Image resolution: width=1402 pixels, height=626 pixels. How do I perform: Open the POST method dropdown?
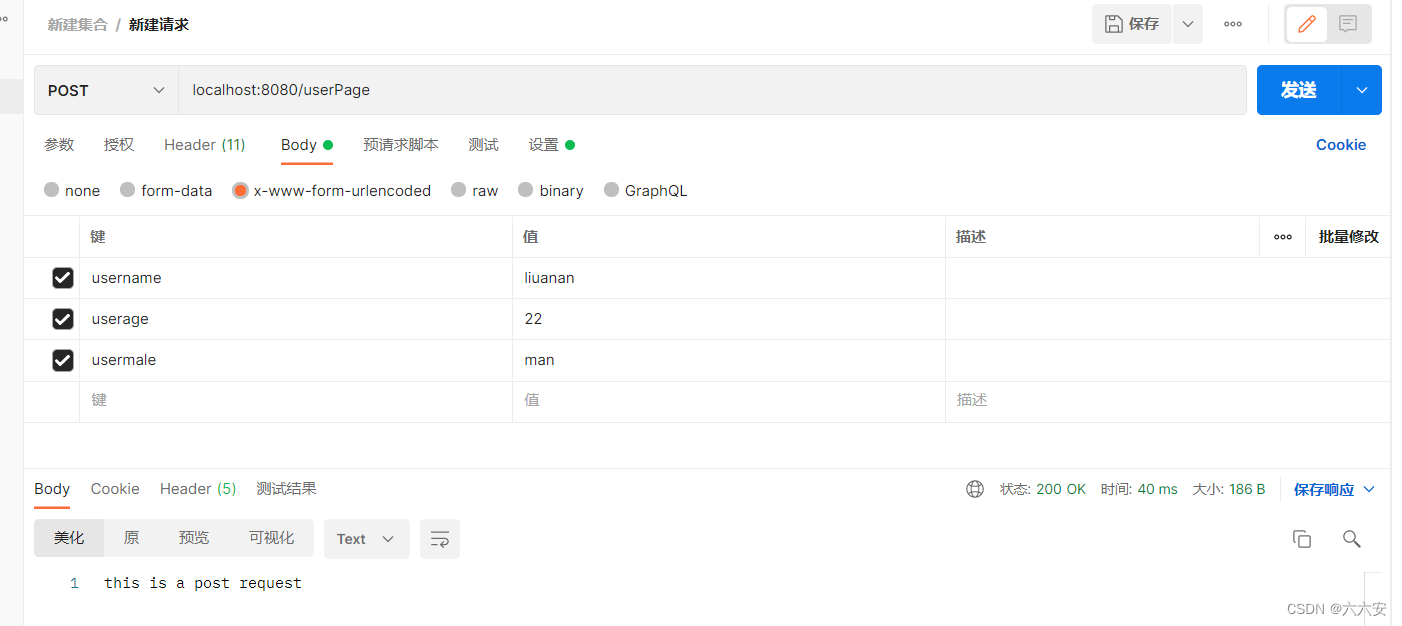(x=105, y=89)
